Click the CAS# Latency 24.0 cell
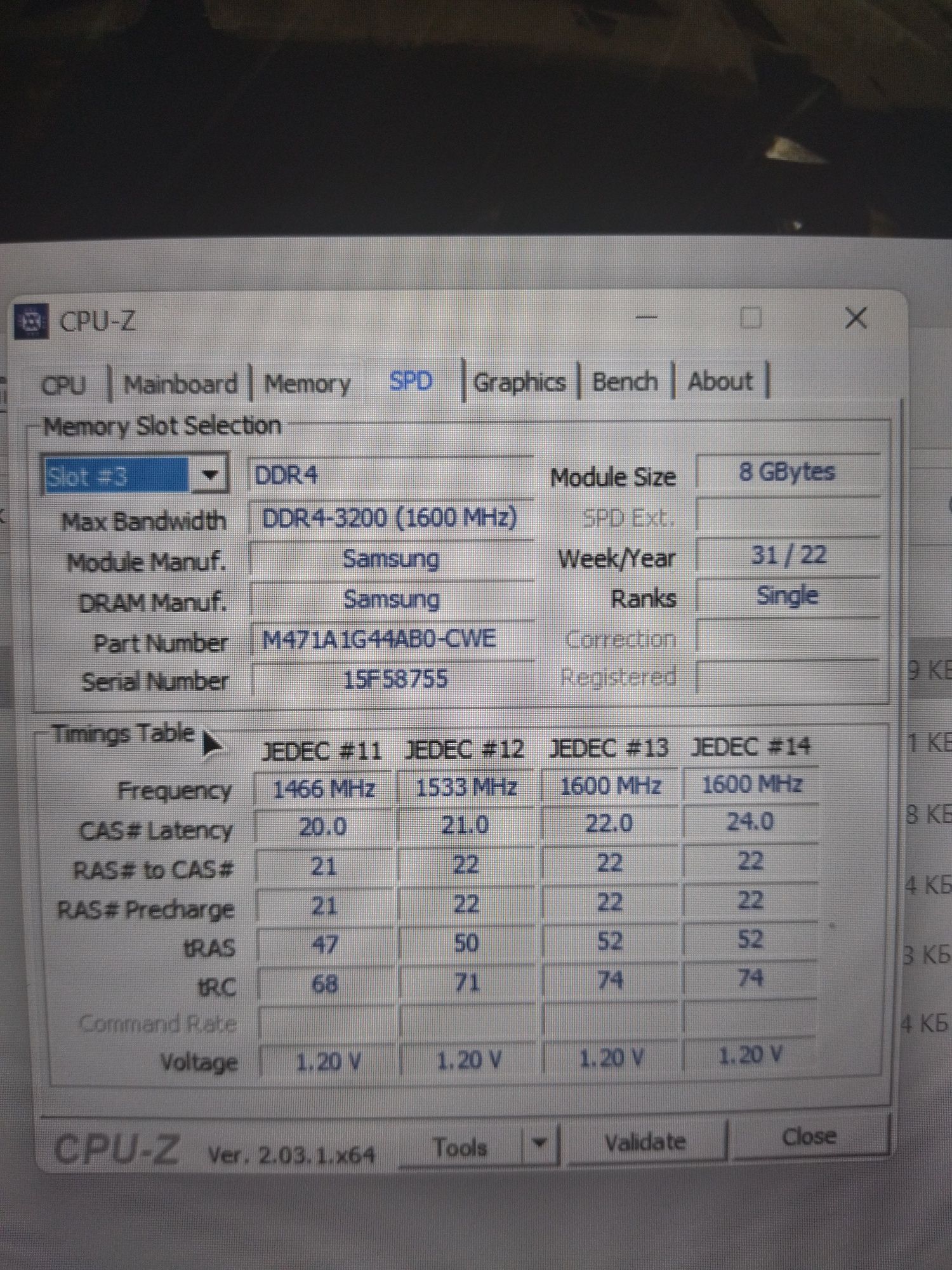This screenshot has height=1270, width=952. (x=751, y=822)
